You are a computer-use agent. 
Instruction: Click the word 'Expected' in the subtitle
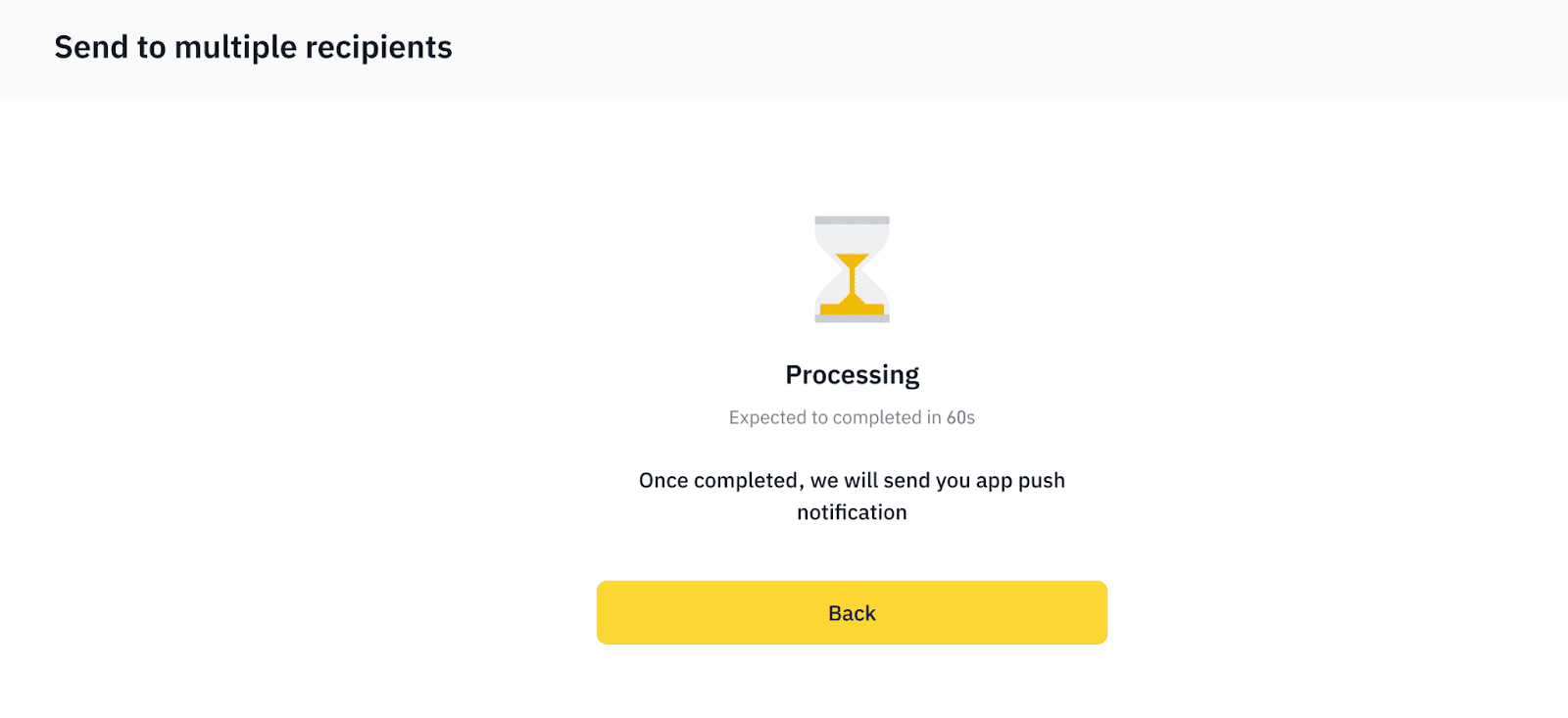coord(767,417)
